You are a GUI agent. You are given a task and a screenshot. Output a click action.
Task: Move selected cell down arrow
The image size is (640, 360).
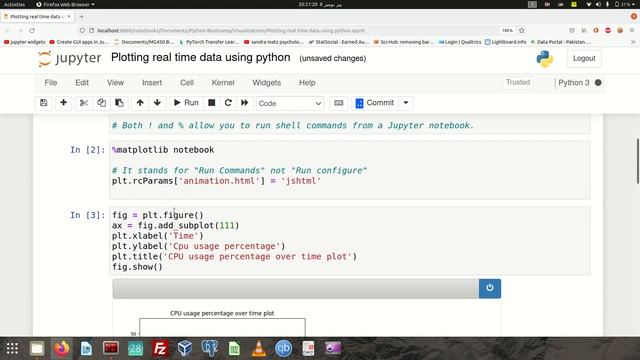tap(157, 103)
